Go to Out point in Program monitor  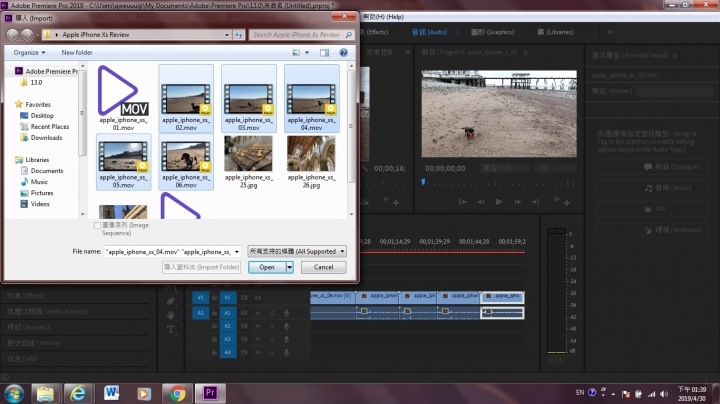tap(535, 202)
